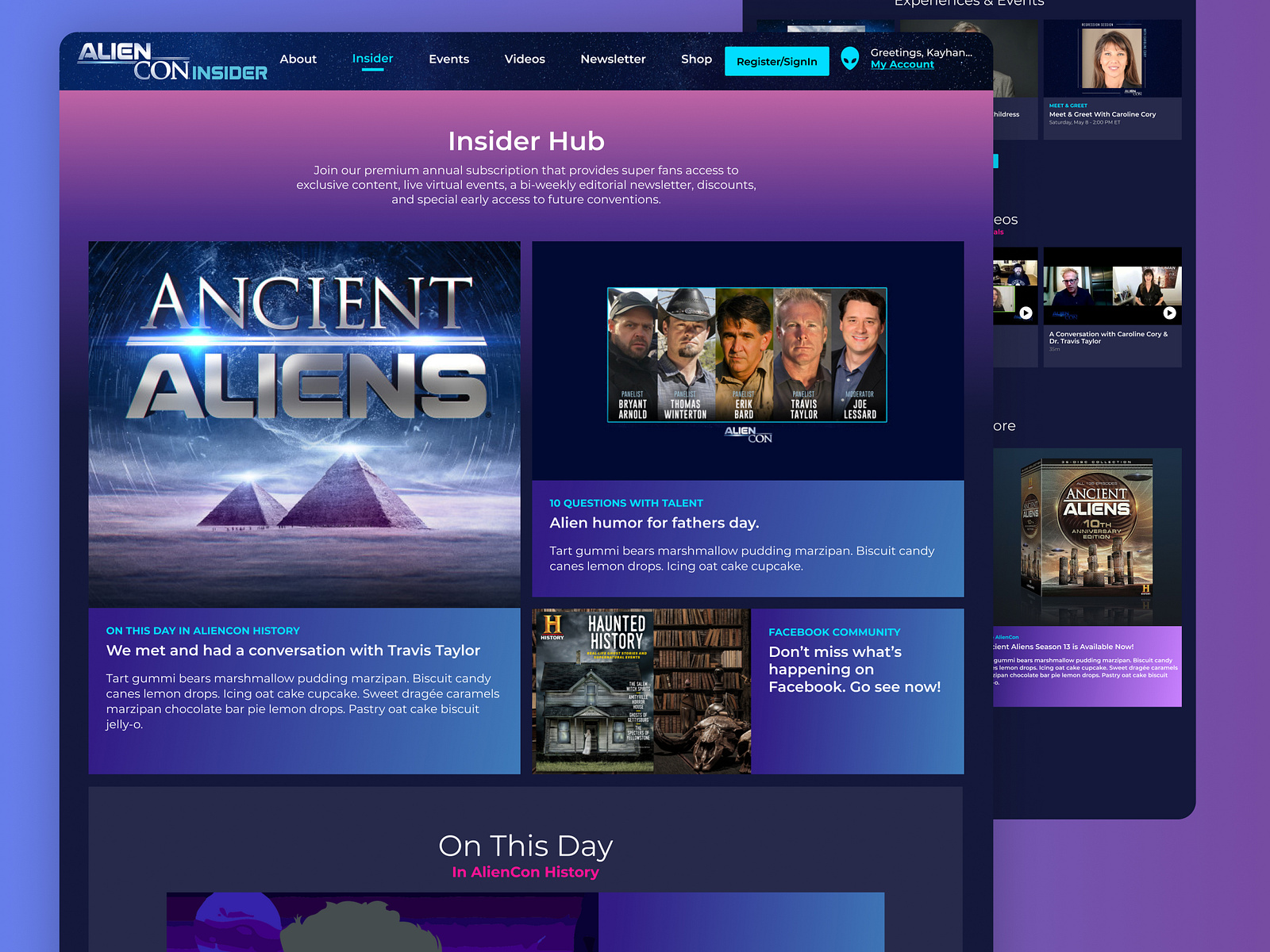Go to the Events page
The height and width of the screenshot is (952, 1270).
pyautogui.click(x=448, y=59)
